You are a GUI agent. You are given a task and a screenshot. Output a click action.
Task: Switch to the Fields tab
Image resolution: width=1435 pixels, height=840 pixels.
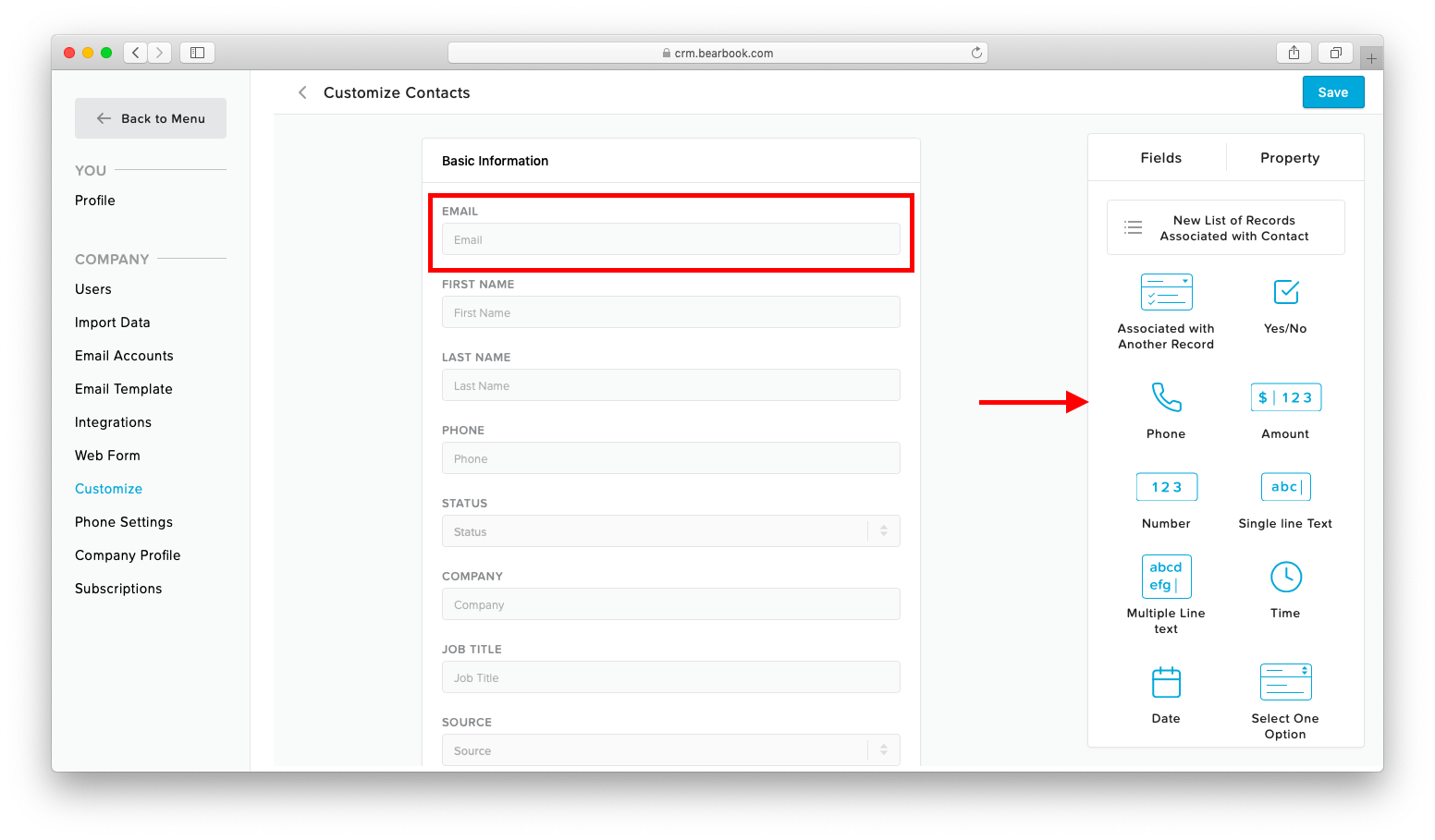(1160, 158)
